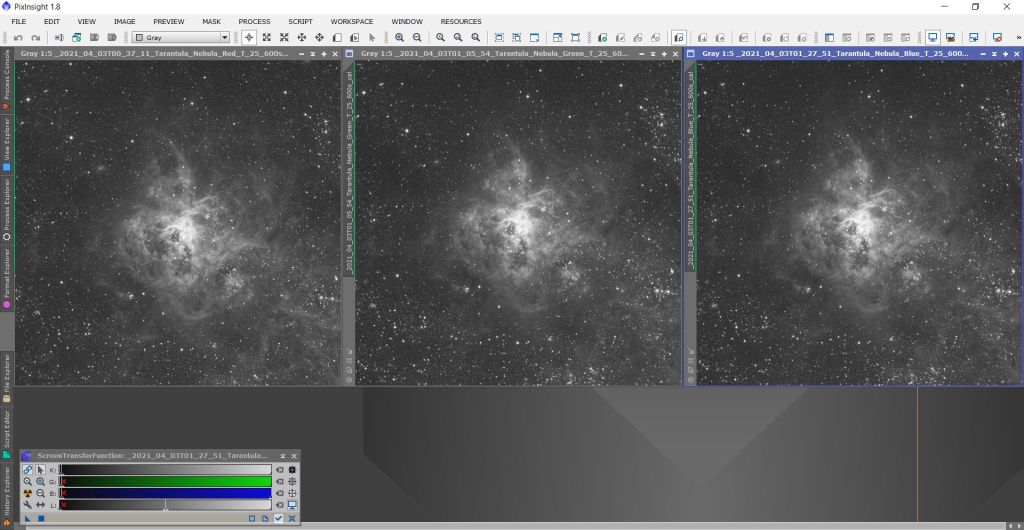Open the SCRIPT menu

(300, 21)
